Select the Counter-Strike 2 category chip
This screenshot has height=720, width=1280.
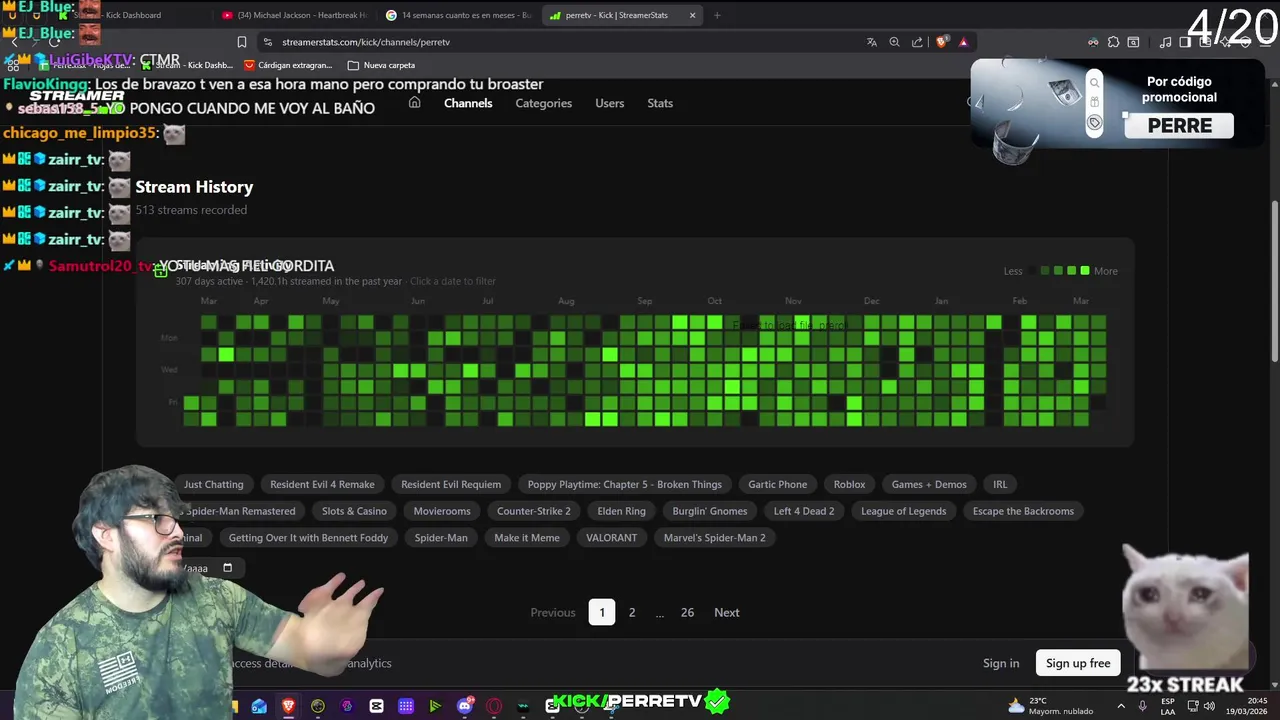[x=534, y=511]
